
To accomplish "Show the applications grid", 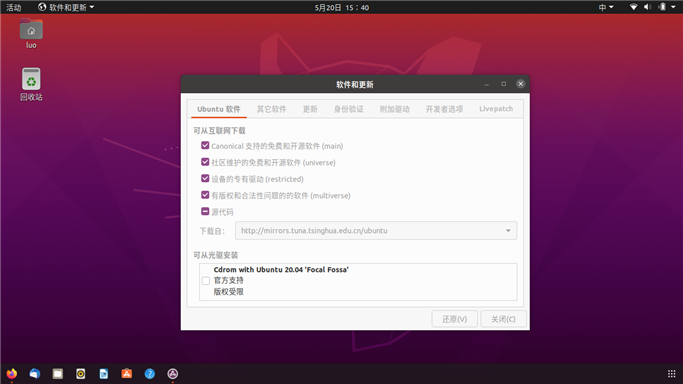I will point(671,374).
